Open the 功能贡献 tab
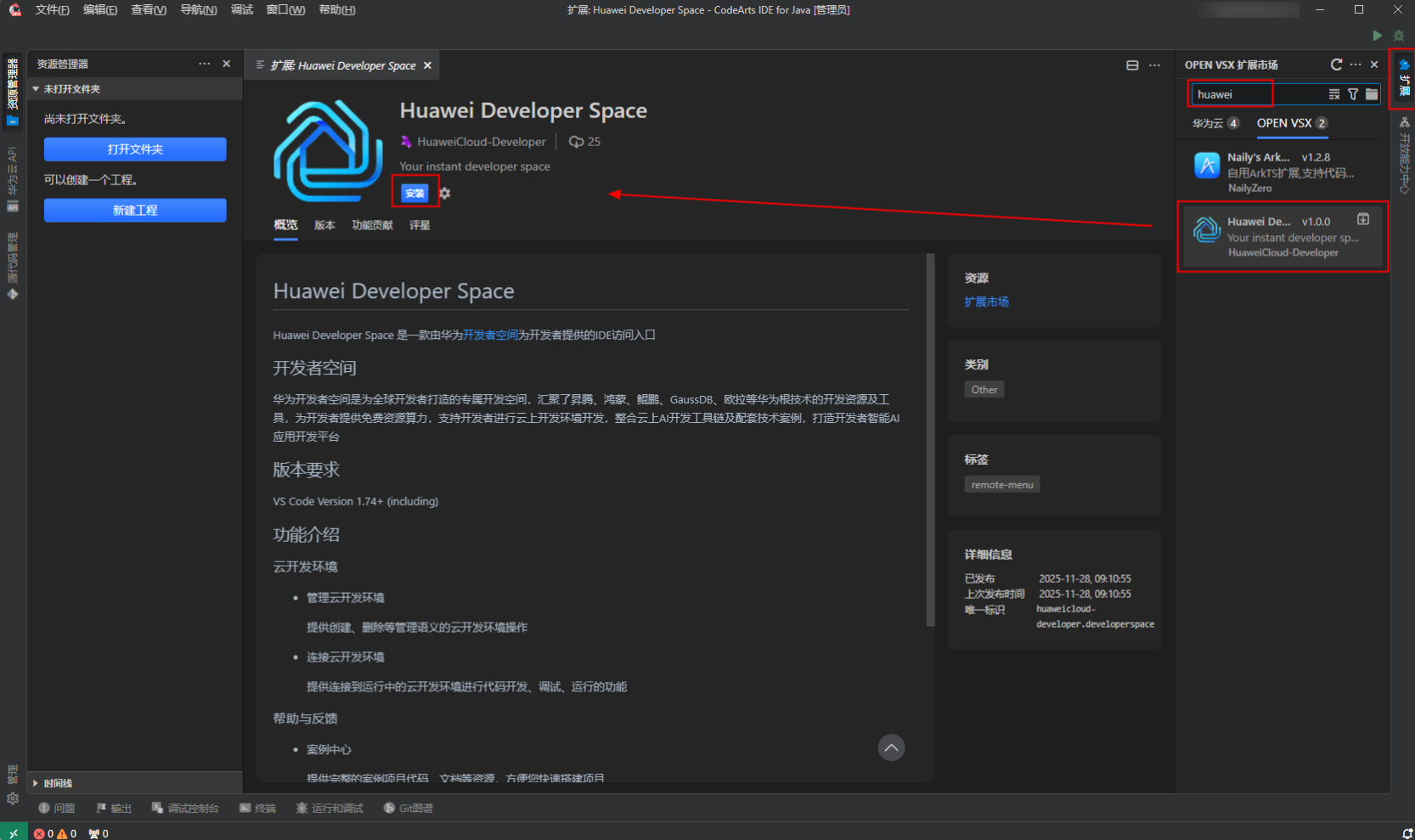Image resolution: width=1415 pixels, height=840 pixels. pos(372,225)
